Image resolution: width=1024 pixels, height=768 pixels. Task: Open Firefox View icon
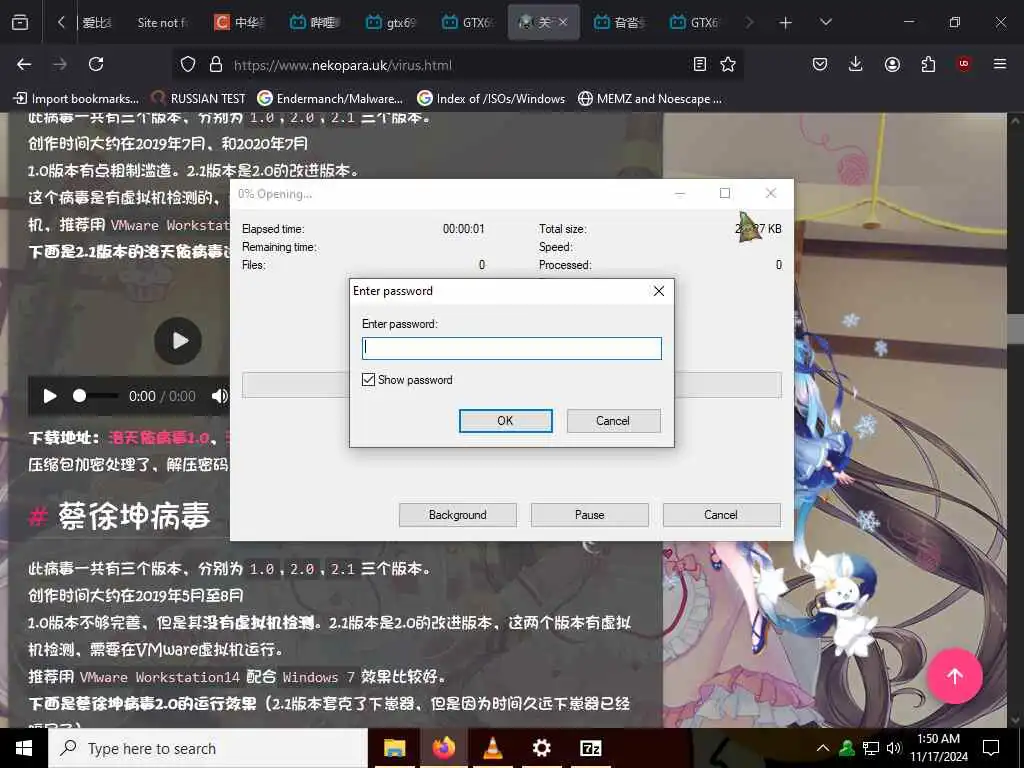(20, 22)
